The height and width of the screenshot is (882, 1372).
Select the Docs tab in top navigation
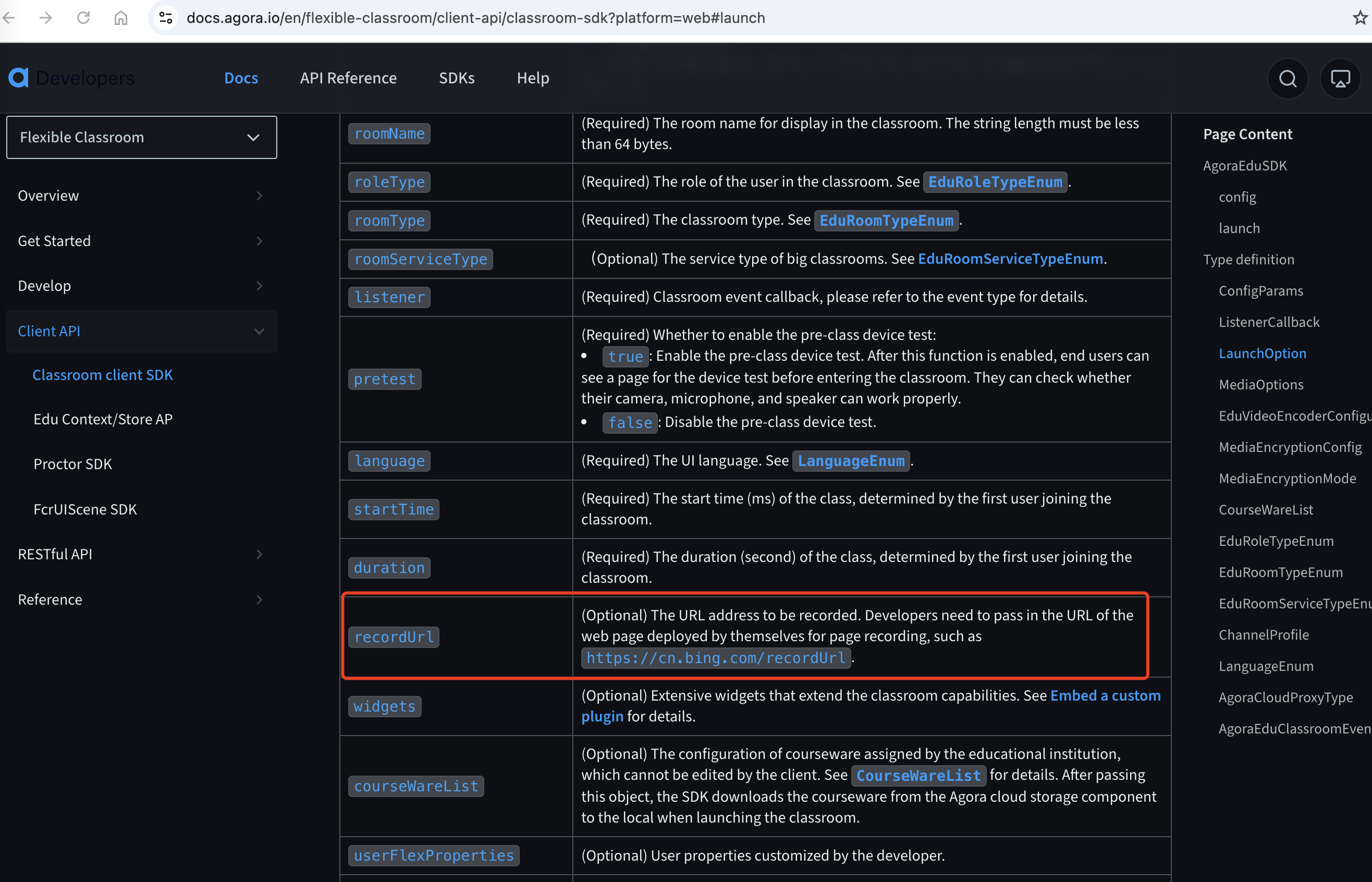tap(241, 78)
